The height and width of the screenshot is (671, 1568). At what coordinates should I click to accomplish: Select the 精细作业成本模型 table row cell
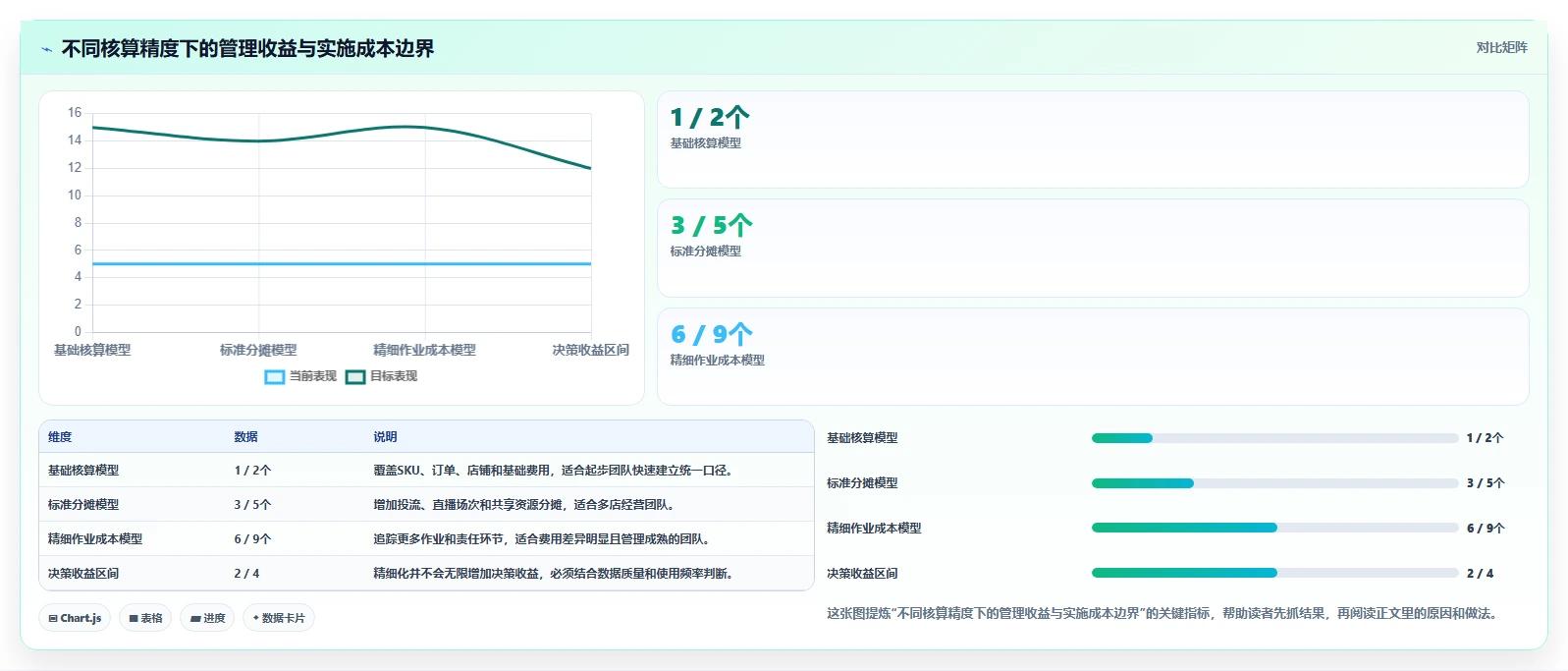tap(95, 539)
